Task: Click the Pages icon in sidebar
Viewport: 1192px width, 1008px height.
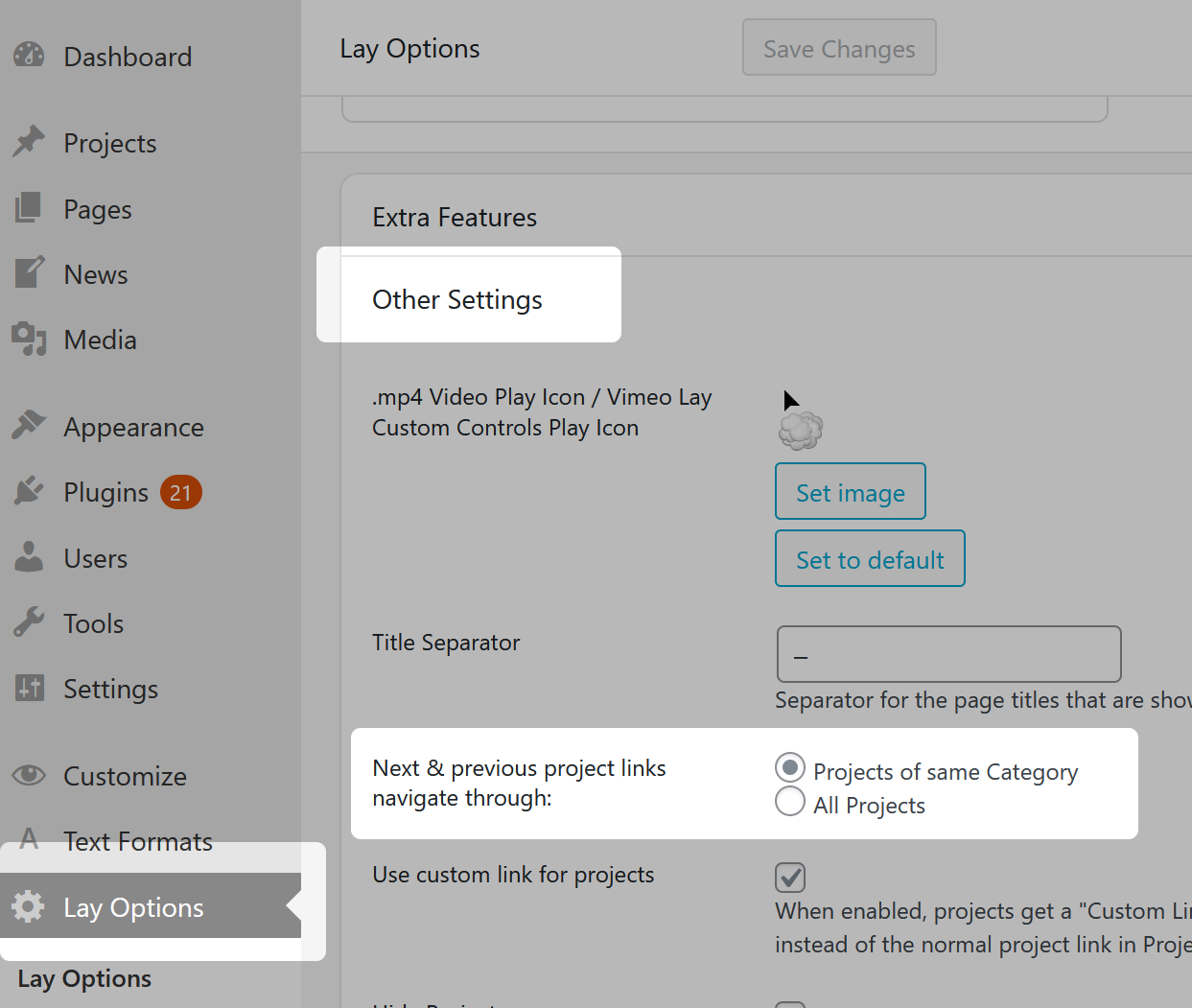Action: pos(30,208)
